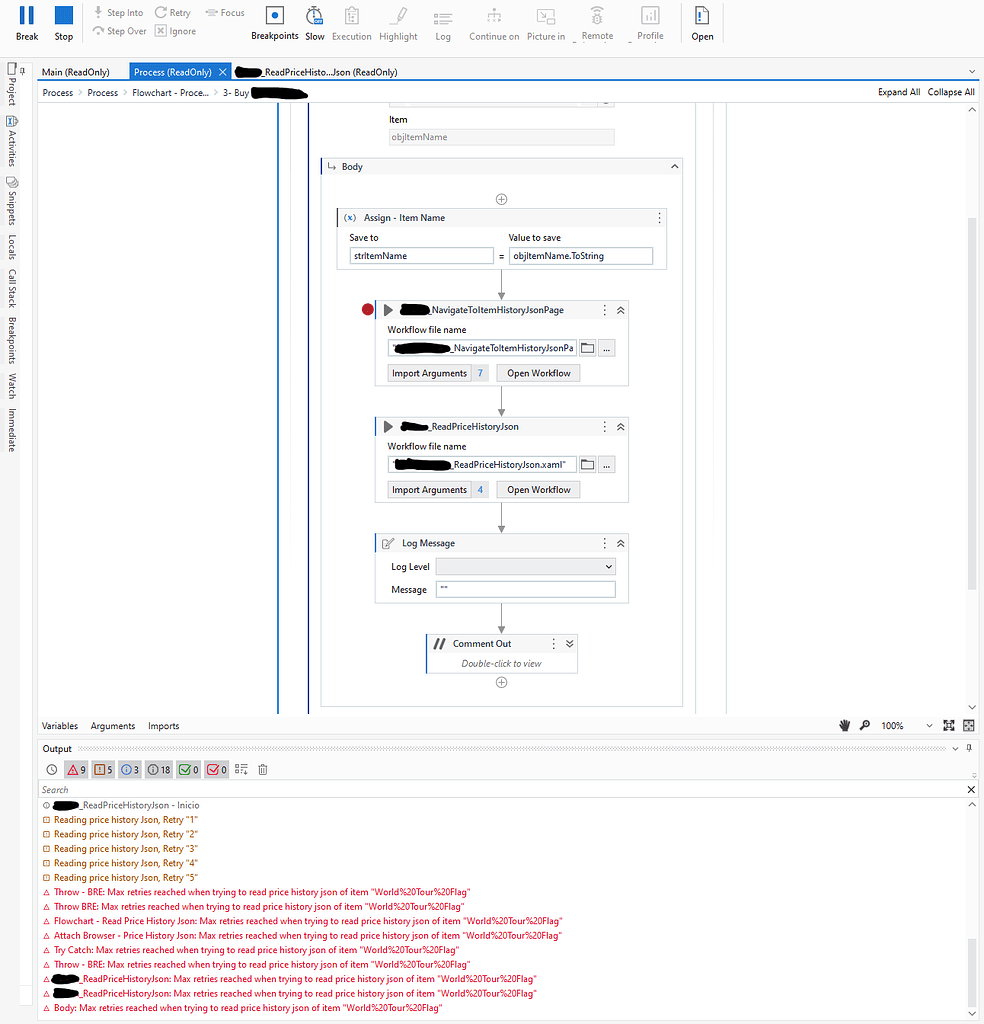Toggle the red breakpoint on NavigateToItemHistoryJsonPage
This screenshot has height=1024, width=984.
coord(367,309)
